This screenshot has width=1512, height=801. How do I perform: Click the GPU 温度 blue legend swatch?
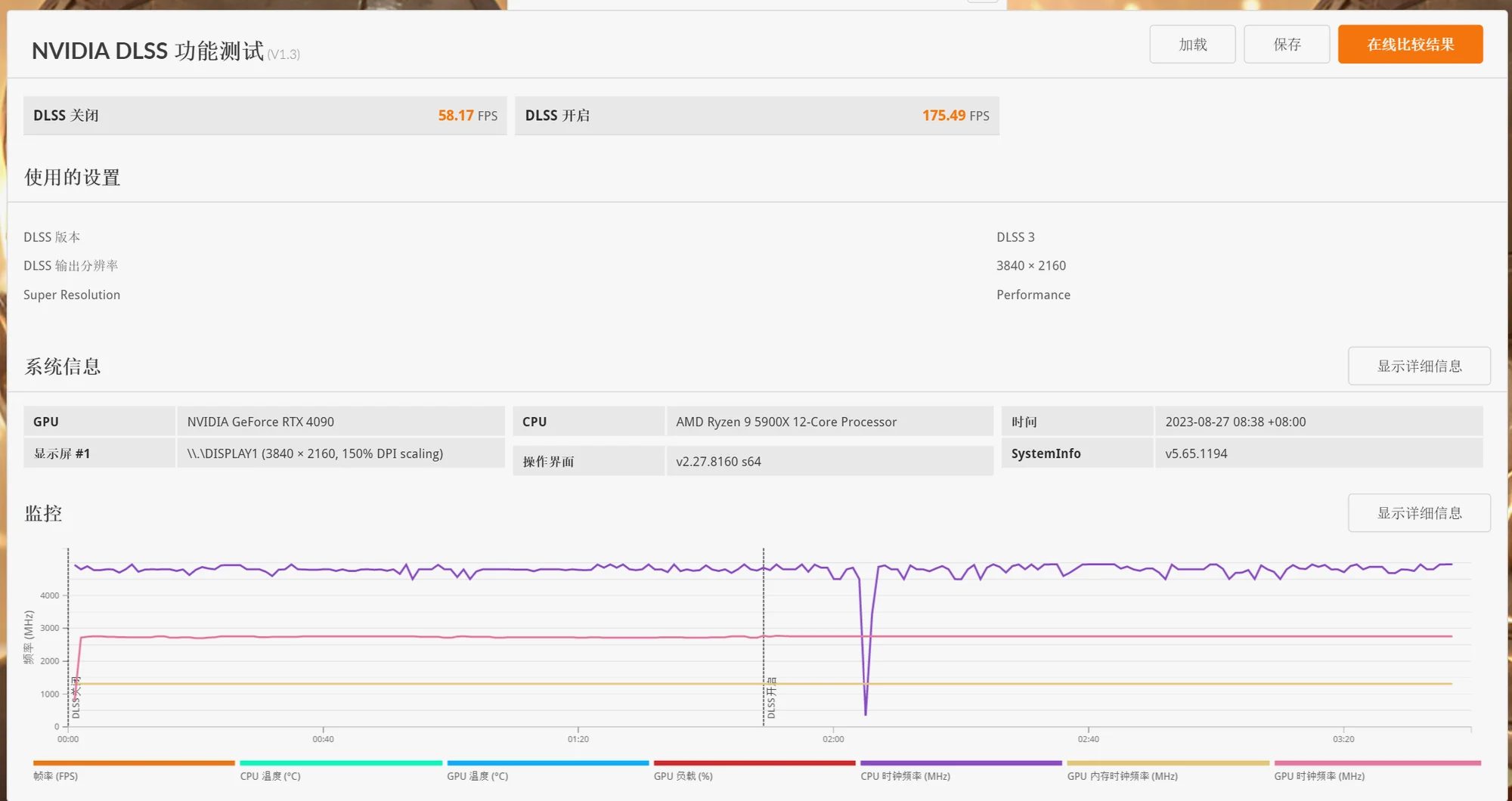tap(548, 763)
